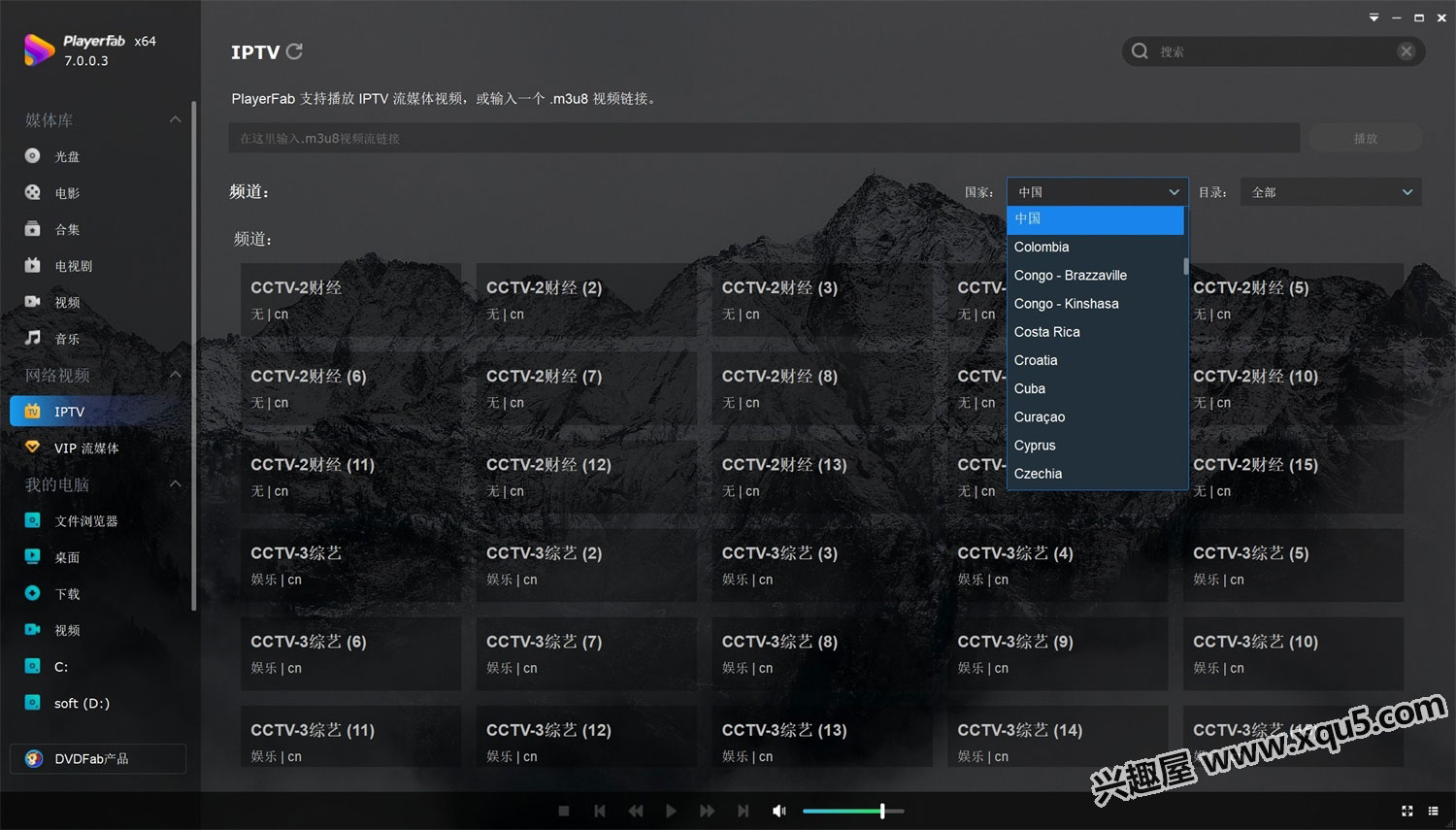Select Croatia in country list
This screenshot has height=830, width=1456.
pos(1095,360)
